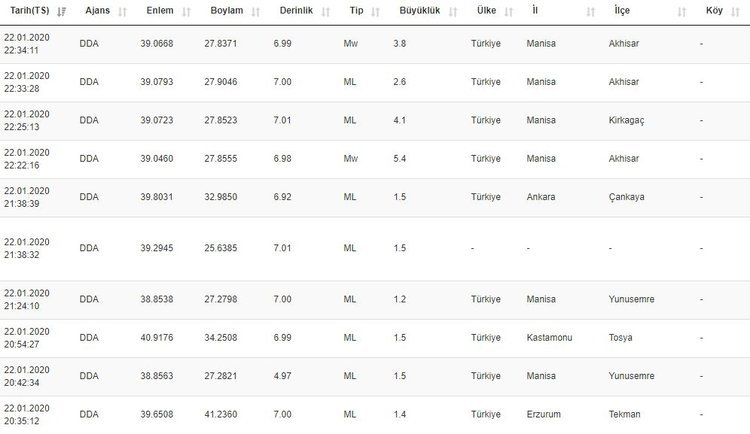This screenshot has width=750, height=434.
Task: Sort by İlçe using its arrow icon
Action: click(682, 12)
